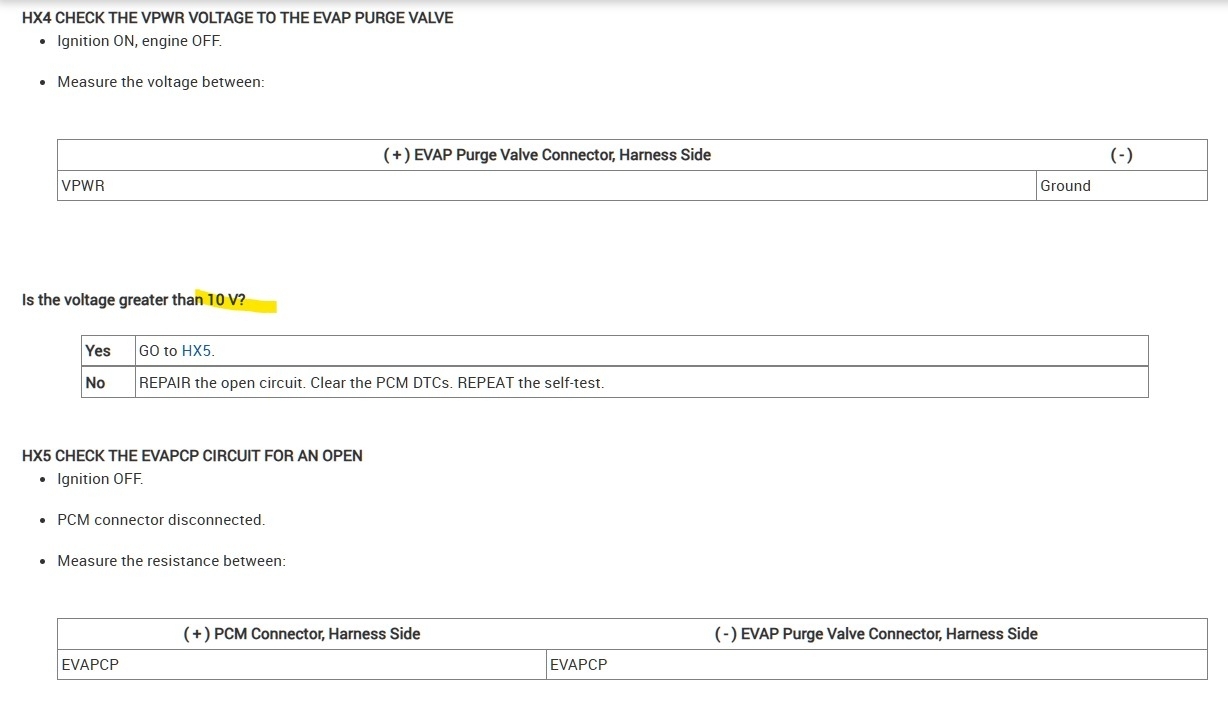The height and width of the screenshot is (713, 1228).
Task: Select the Ground table cell
Action: click(1065, 186)
